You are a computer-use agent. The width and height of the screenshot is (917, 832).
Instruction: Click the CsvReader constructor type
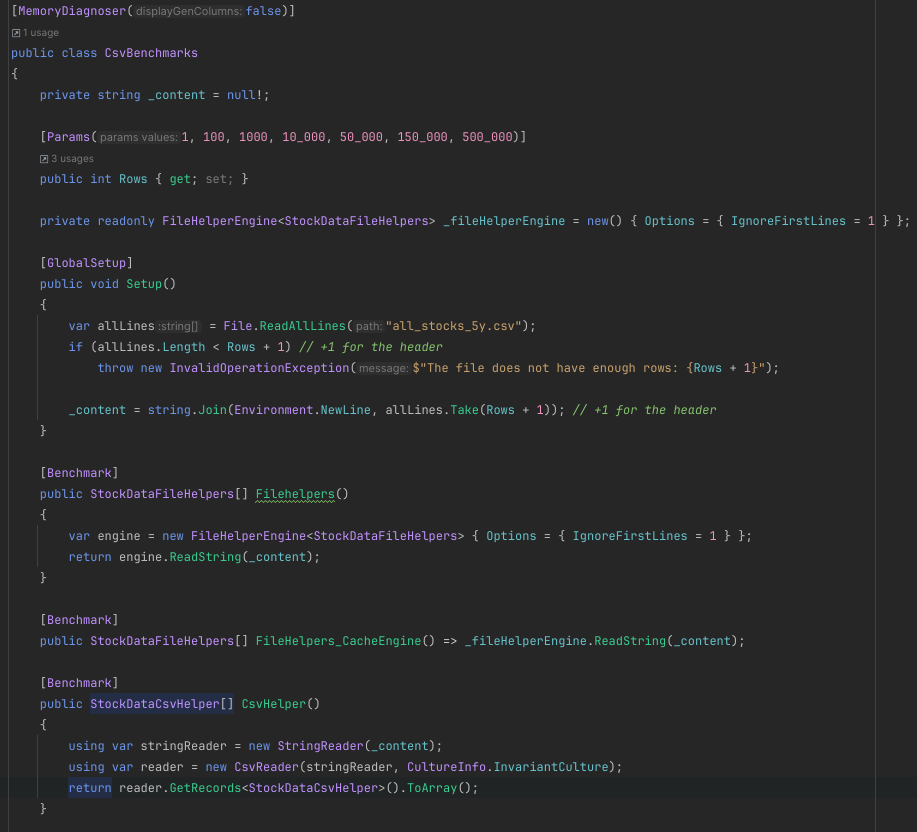click(267, 768)
